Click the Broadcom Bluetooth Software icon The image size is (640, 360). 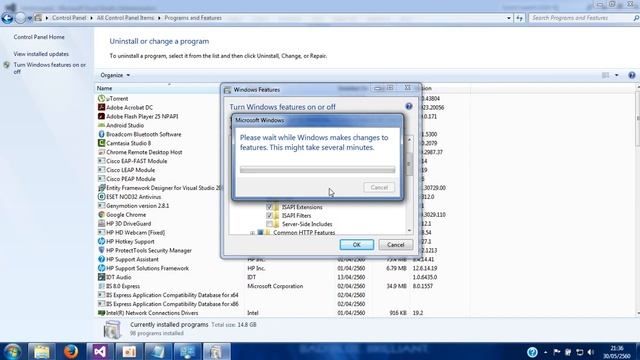click(x=101, y=134)
